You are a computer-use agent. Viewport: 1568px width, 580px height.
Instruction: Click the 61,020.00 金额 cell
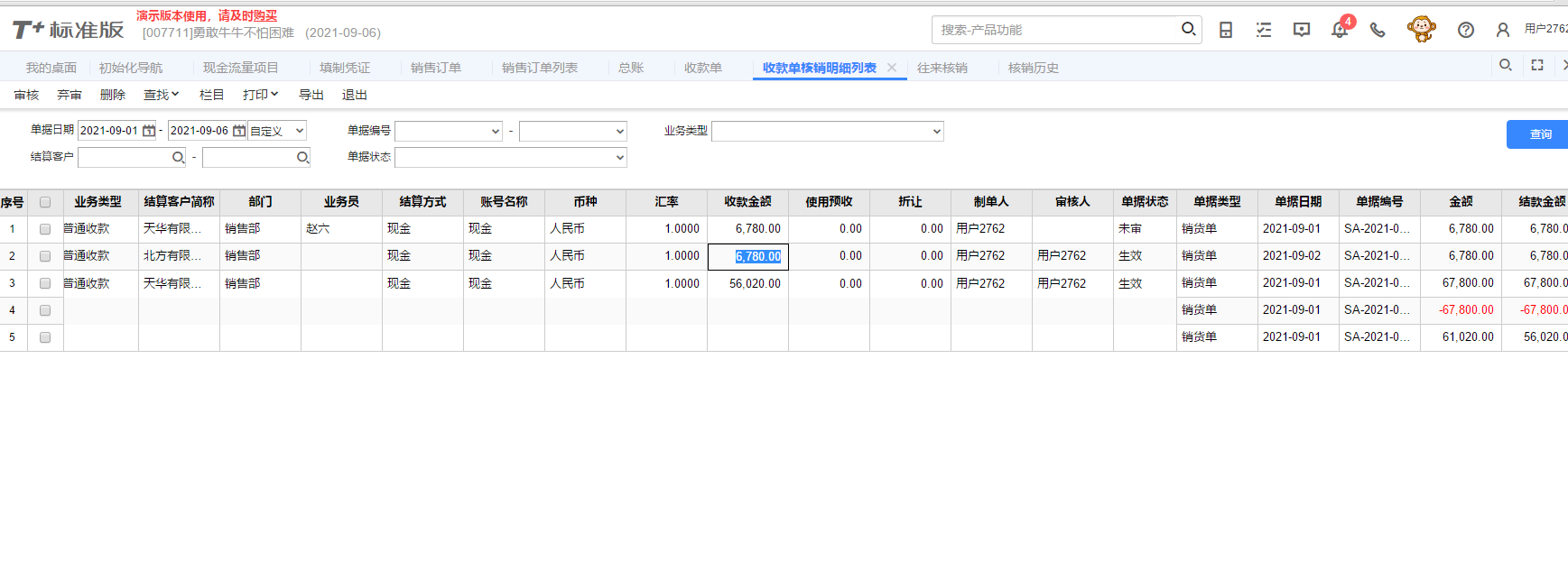(1461, 337)
